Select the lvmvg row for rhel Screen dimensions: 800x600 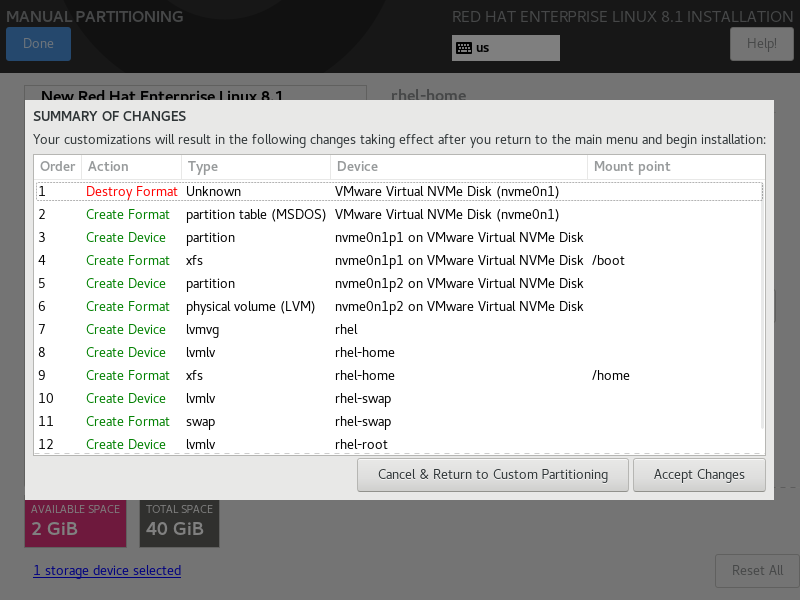(x=399, y=329)
